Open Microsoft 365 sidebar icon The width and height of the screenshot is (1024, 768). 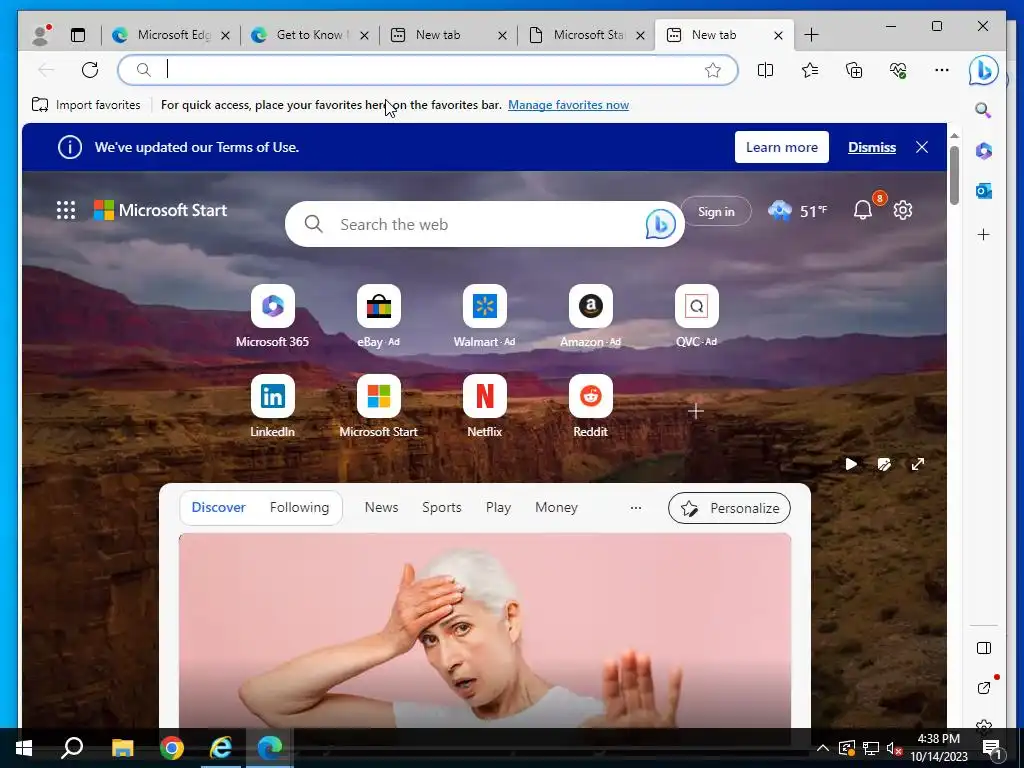(984, 151)
